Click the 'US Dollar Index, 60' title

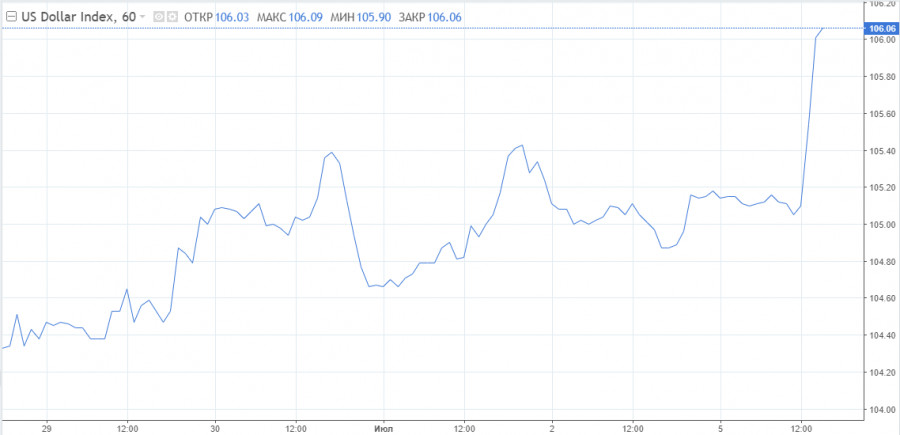(79, 17)
